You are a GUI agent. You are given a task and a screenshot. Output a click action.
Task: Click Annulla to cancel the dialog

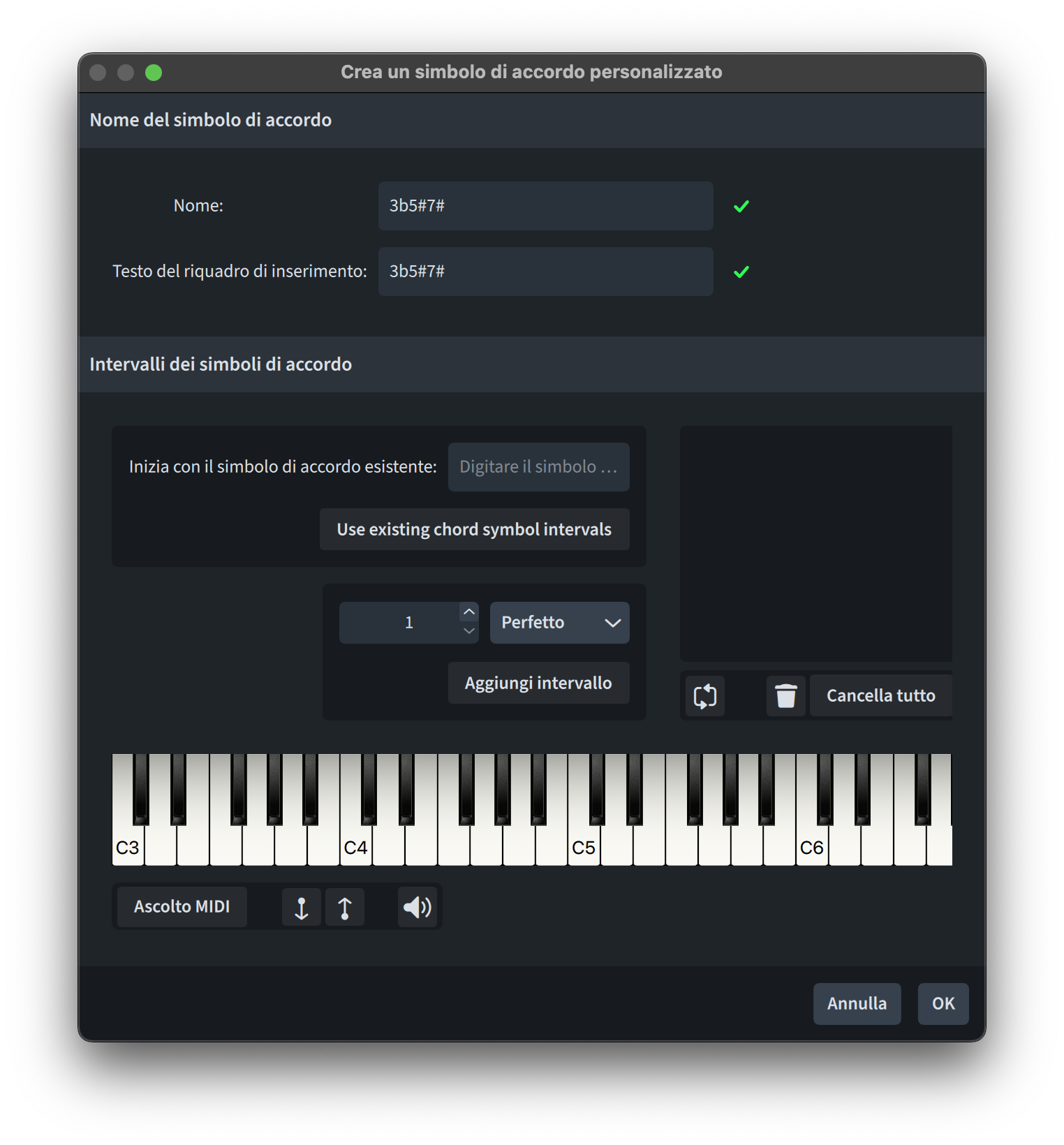[x=857, y=1004]
